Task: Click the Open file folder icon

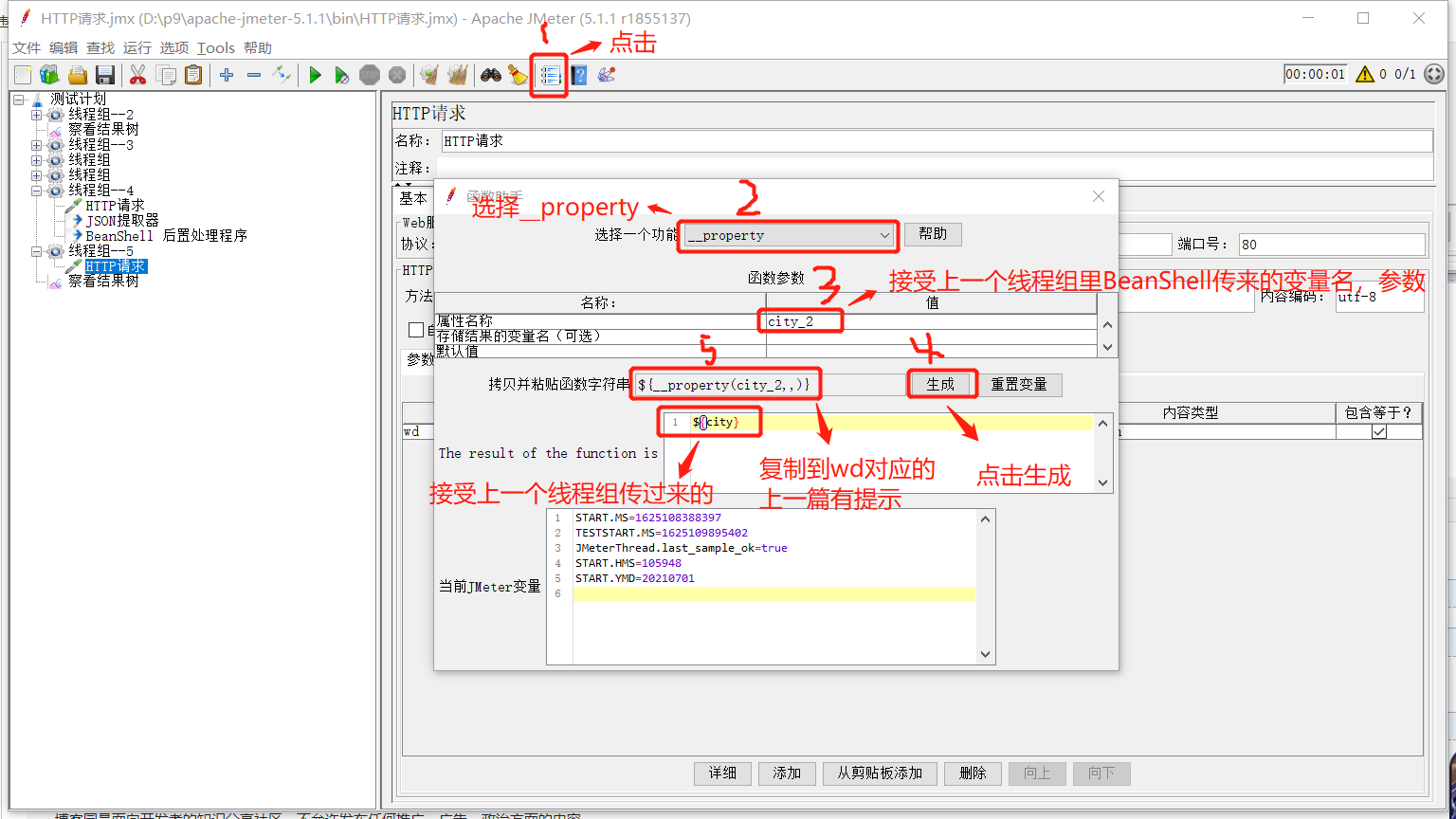Action: point(78,75)
